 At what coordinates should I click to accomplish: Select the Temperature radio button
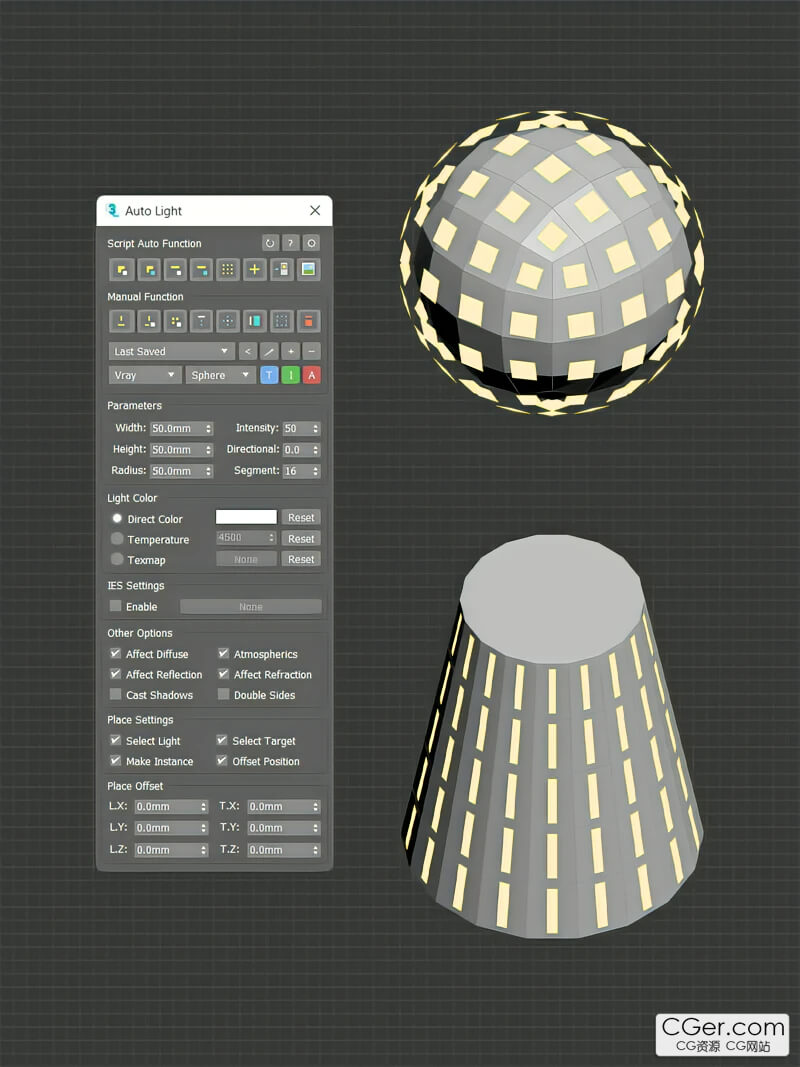tap(117, 539)
